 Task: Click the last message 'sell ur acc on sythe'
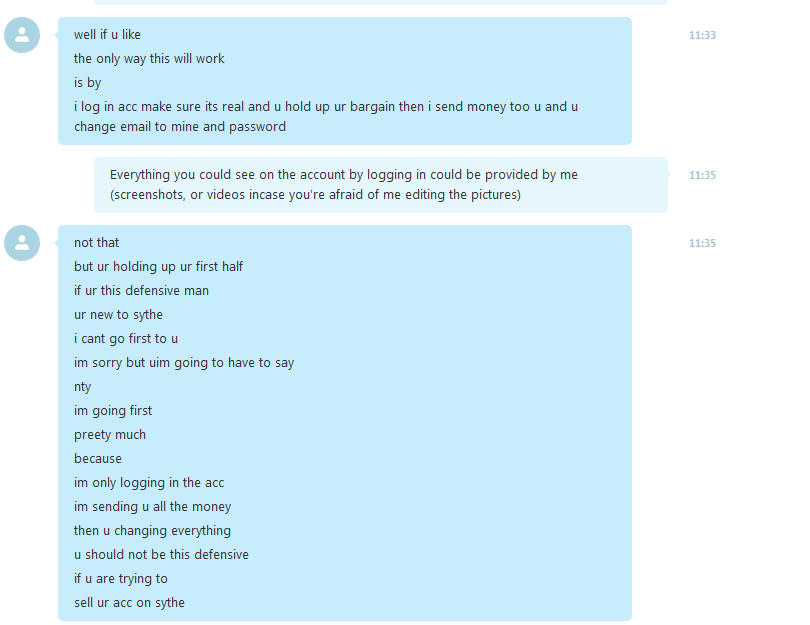pyautogui.click(x=129, y=603)
